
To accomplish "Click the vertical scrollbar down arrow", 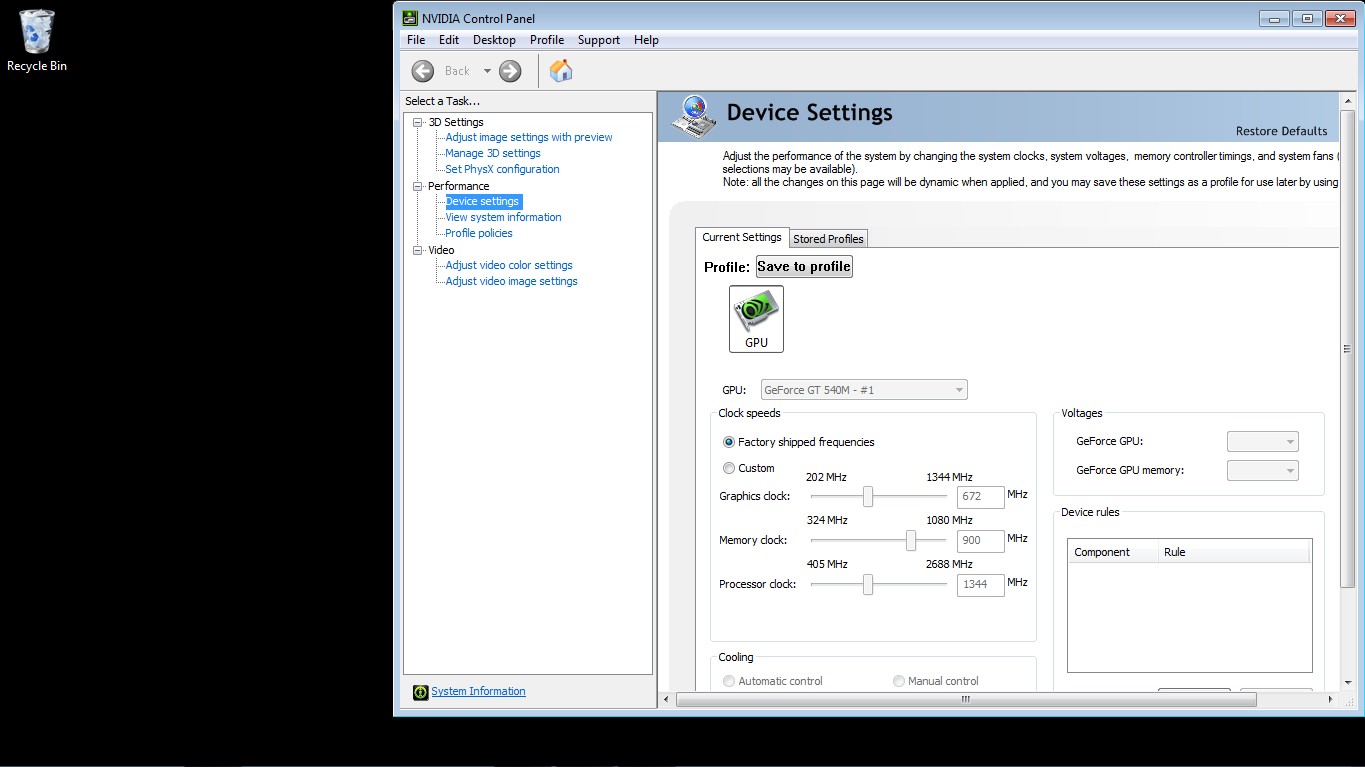I will click(1347, 683).
